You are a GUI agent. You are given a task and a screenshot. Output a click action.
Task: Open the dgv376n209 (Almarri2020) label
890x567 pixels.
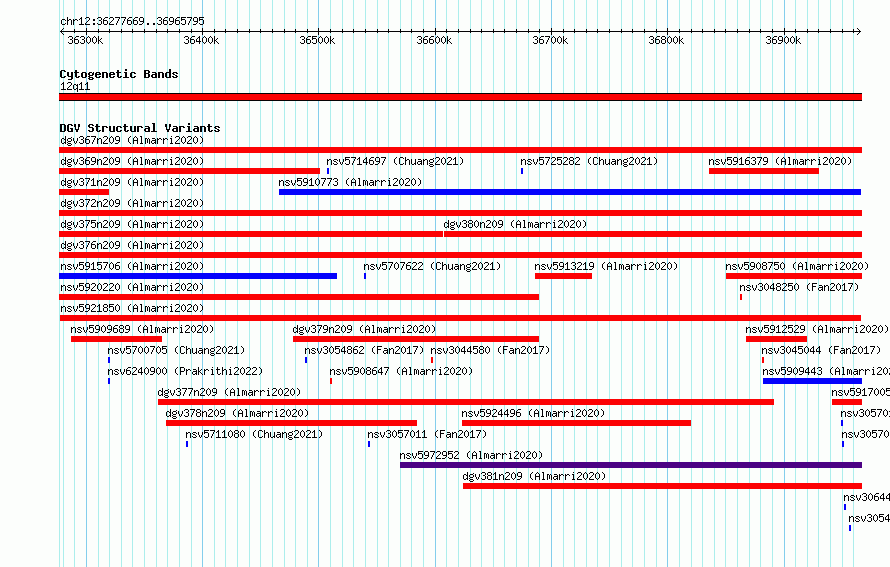[132, 245]
